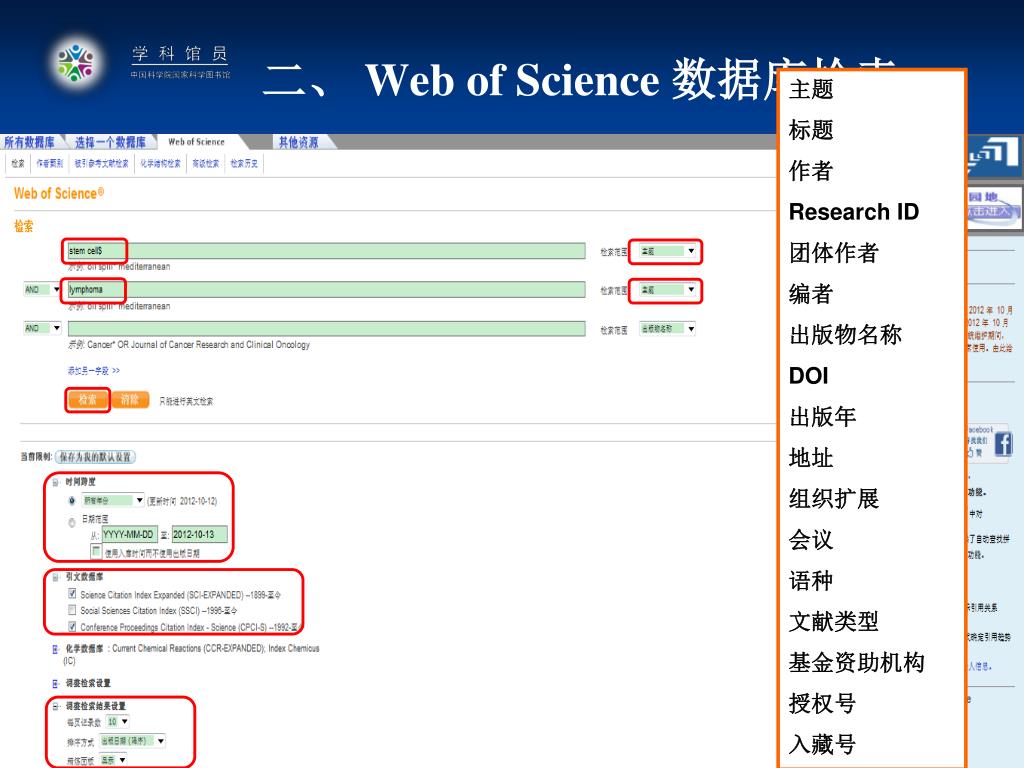Click the orange 清除 clear button
The width and height of the screenshot is (1024, 768).
[130, 400]
